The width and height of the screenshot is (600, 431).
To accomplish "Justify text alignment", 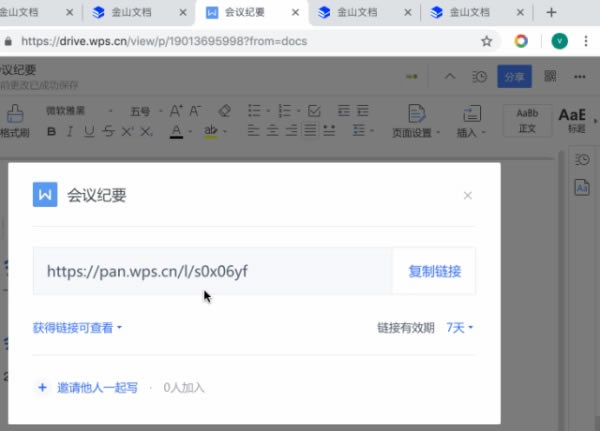I will pyautogui.click(x=310, y=131).
